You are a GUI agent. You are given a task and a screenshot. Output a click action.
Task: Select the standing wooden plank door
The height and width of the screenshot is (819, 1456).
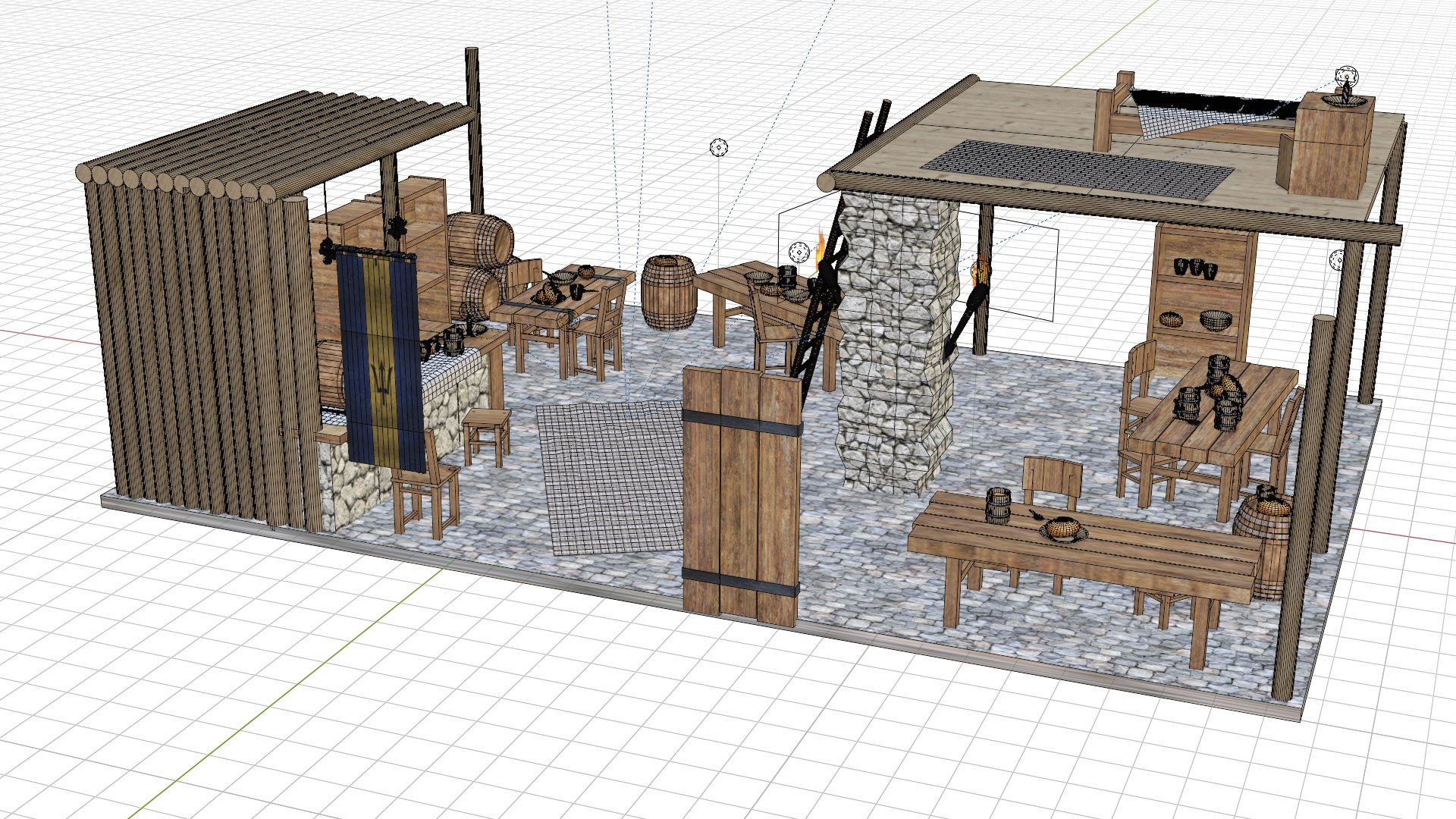(x=742, y=495)
